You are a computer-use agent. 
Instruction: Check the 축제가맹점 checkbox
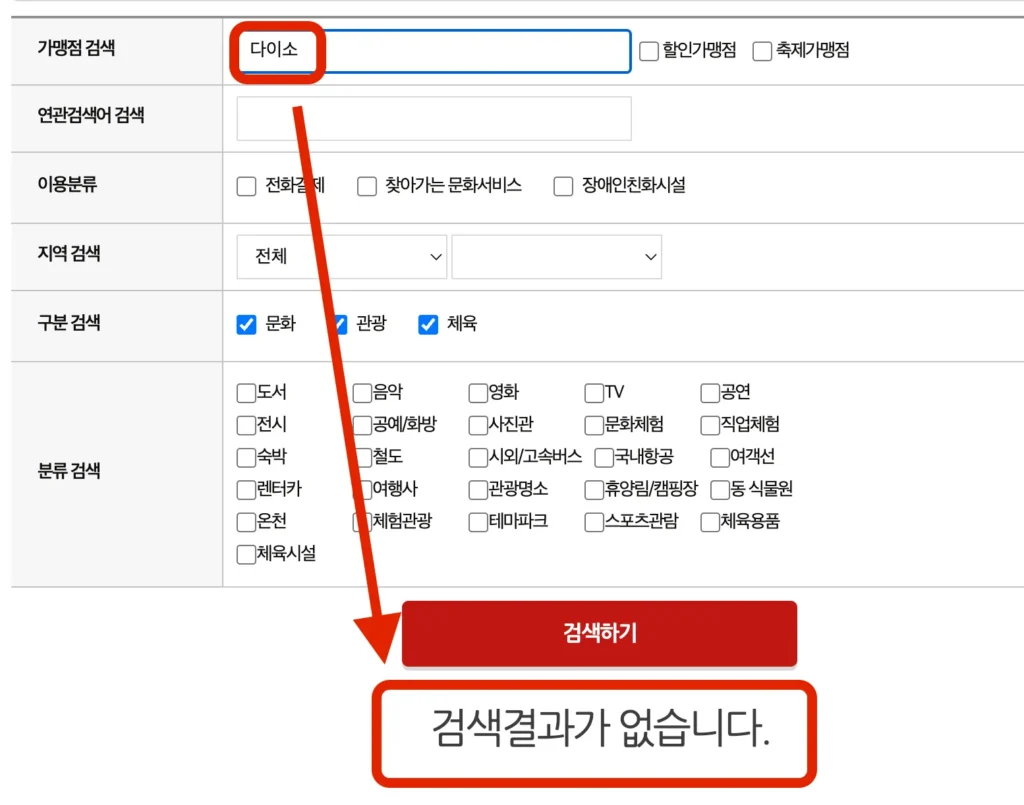[x=762, y=51]
